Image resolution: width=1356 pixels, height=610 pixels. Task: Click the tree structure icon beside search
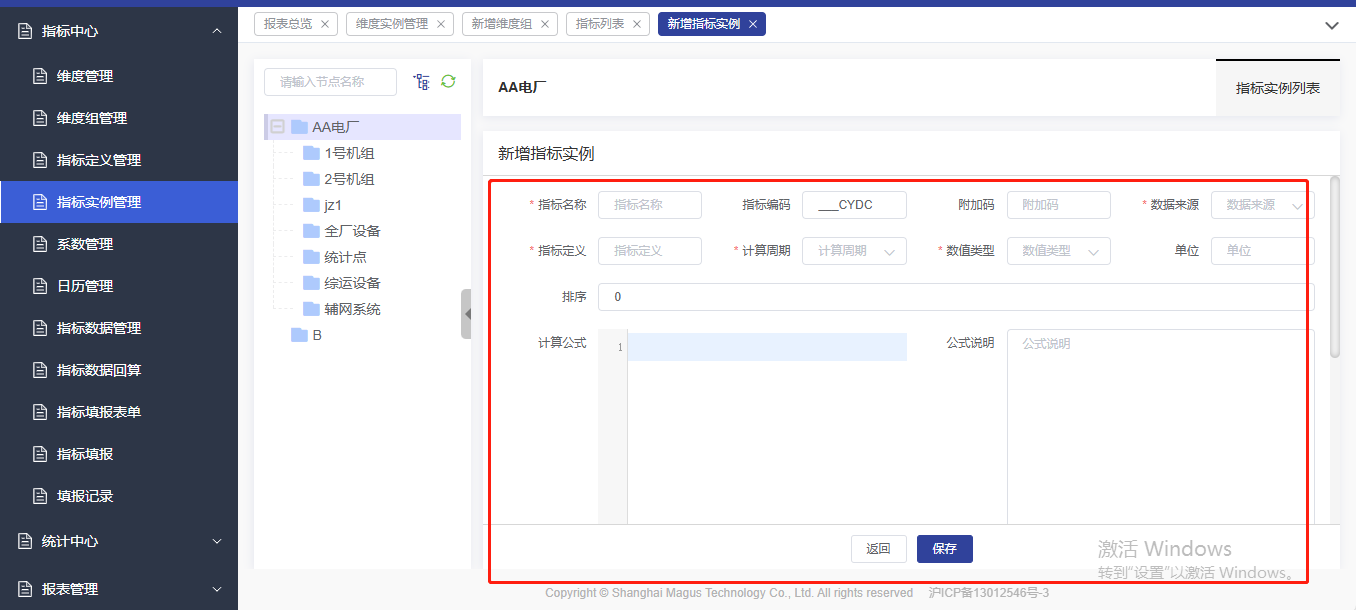421,82
